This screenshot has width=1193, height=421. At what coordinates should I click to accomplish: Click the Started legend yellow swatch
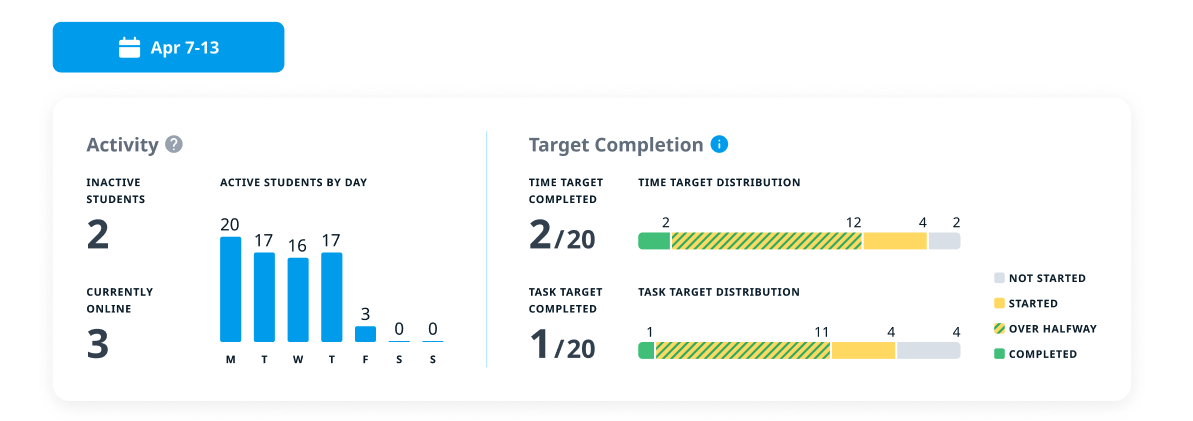(999, 303)
